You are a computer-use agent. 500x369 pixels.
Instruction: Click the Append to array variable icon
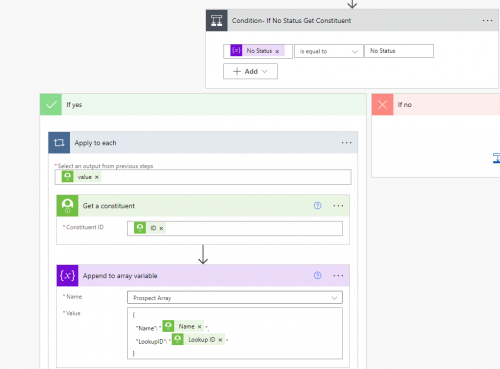(x=67, y=275)
